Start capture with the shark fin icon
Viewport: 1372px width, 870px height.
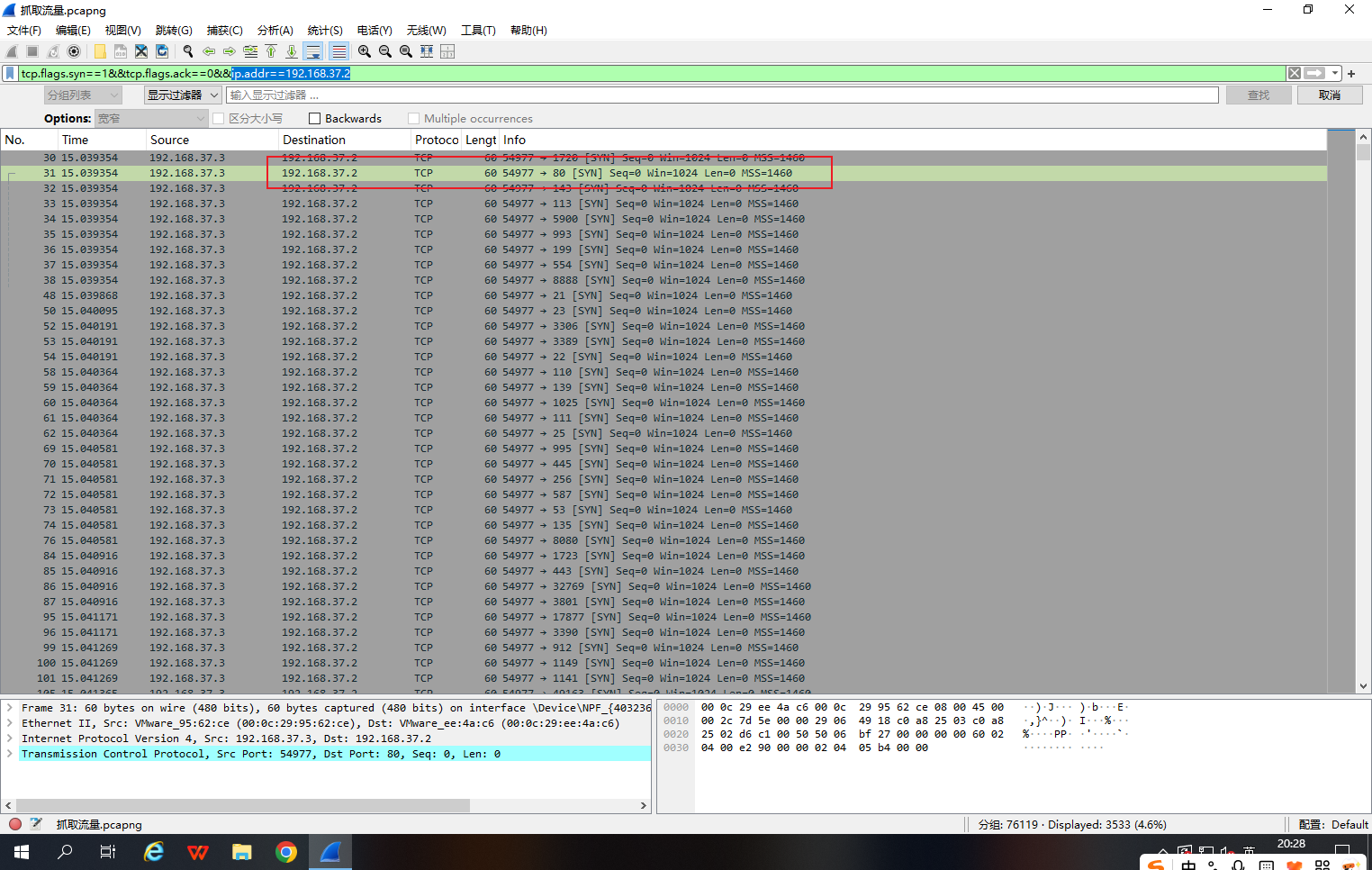(x=12, y=51)
